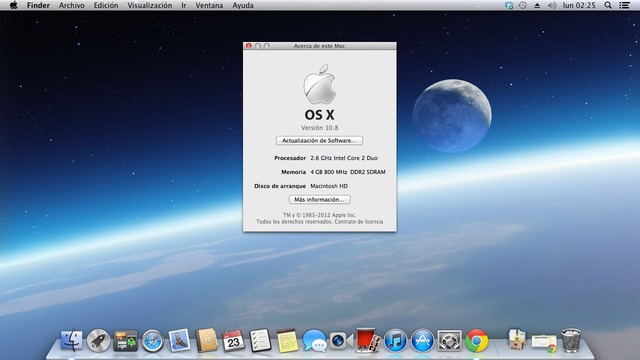Image resolution: width=640 pixels, height=360 pixels.
Task: Open the volume speaker menu bar icon
Action: (552, 5)
